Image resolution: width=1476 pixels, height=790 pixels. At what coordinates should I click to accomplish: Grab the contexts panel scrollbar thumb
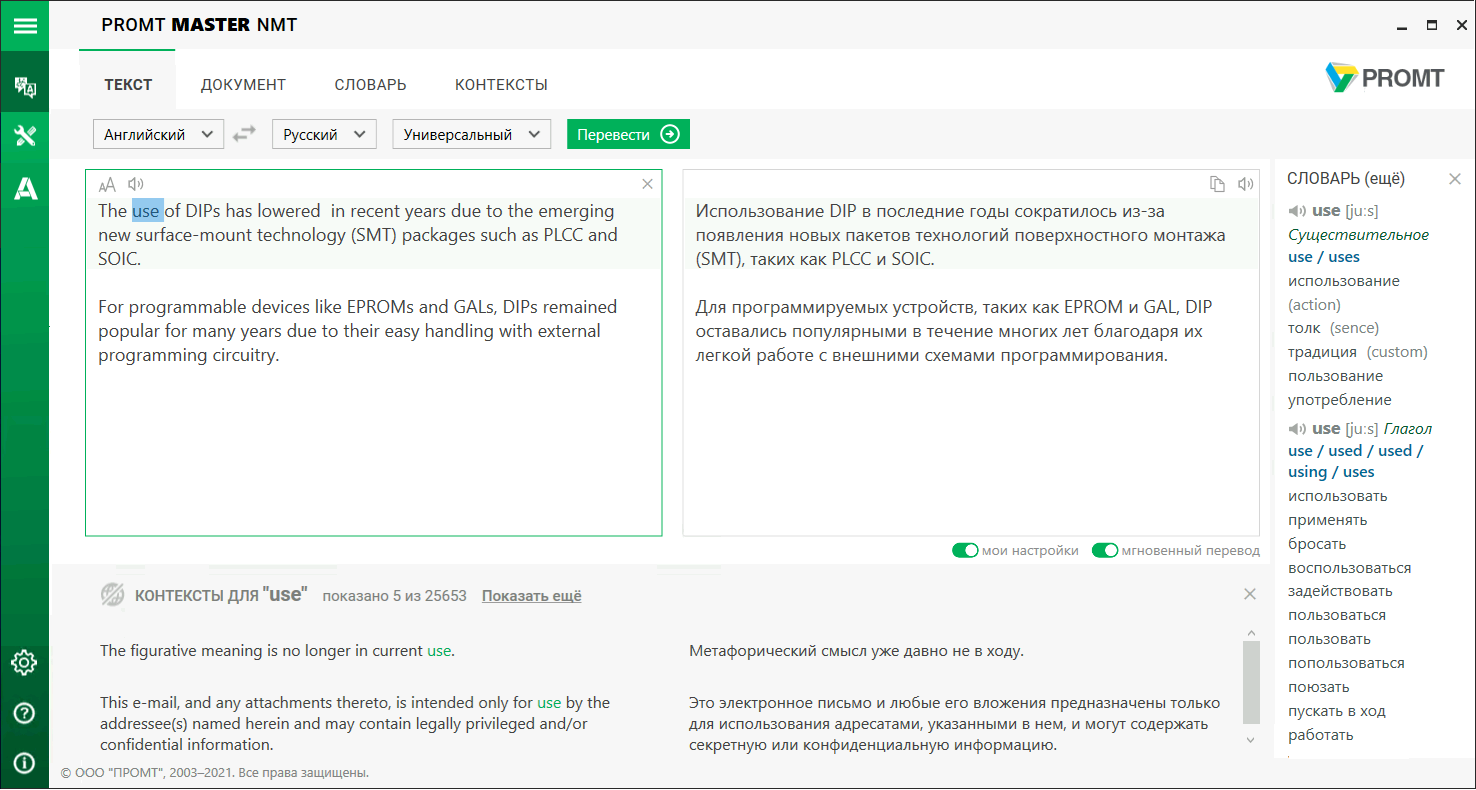click(x=1251, y=683)
